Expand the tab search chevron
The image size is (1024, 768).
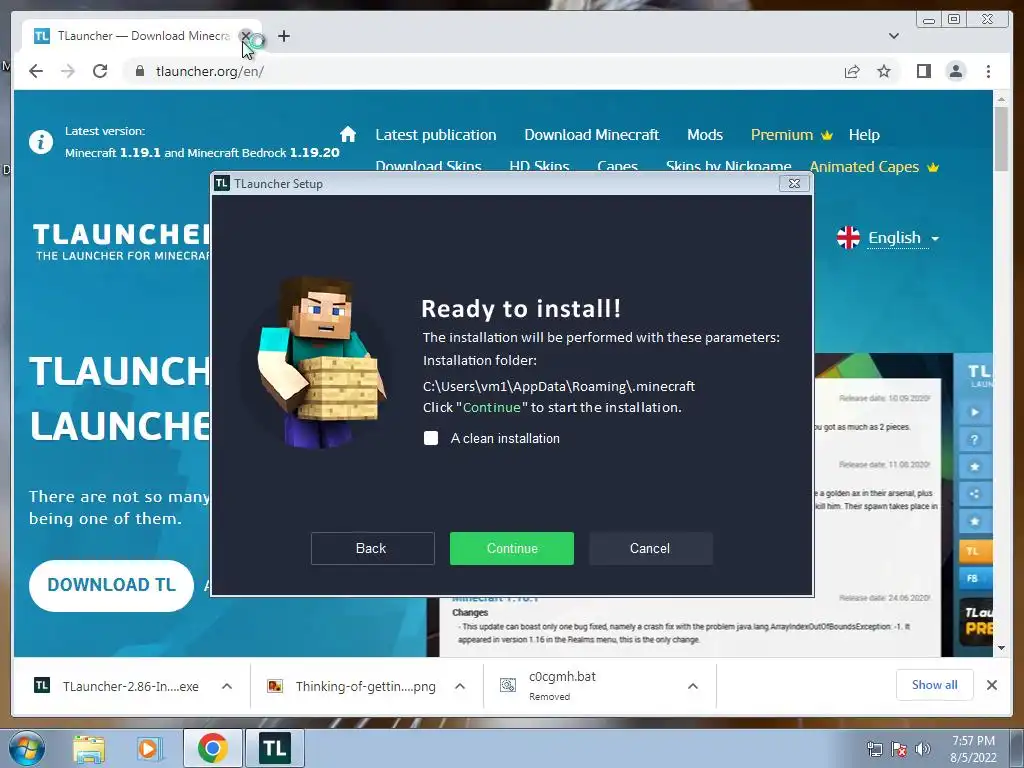(x=894, y=36)
